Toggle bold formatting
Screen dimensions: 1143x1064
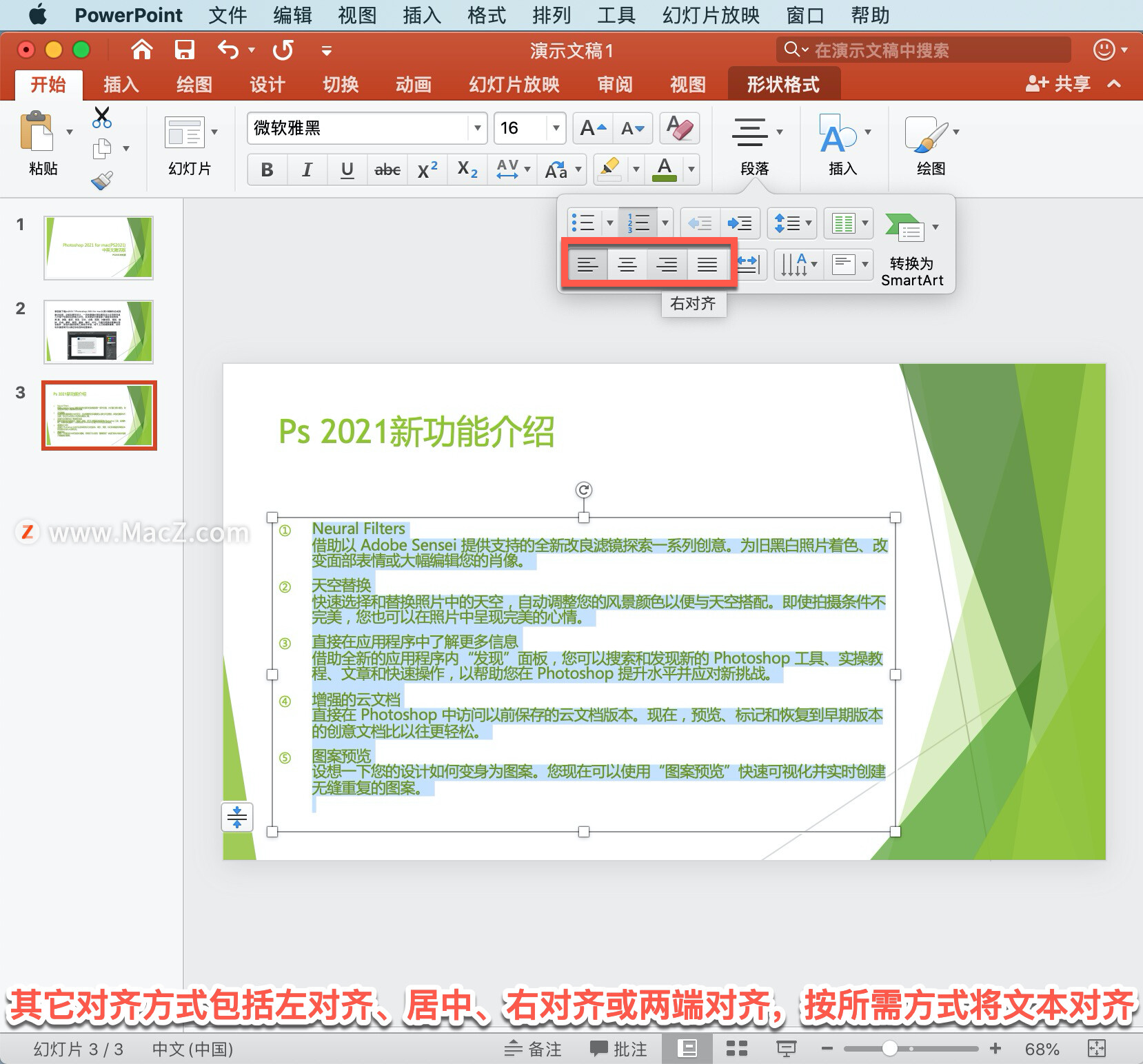tap(267, 170)
